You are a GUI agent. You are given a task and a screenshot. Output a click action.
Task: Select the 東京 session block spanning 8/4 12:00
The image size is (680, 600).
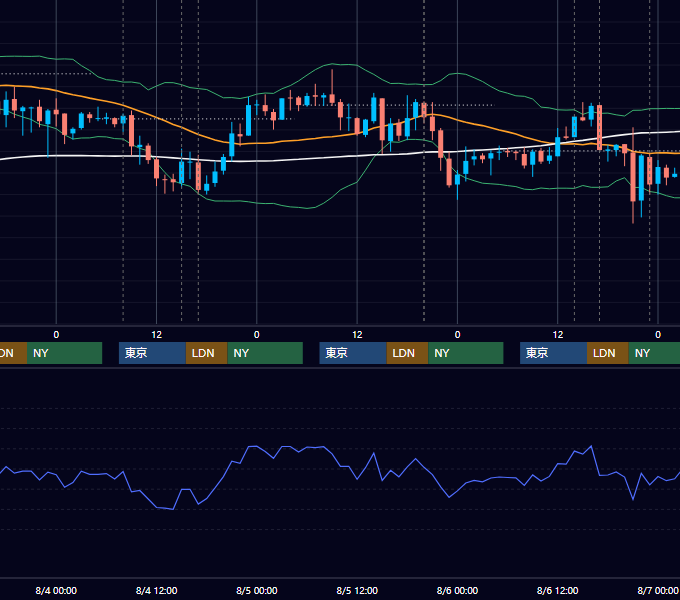click(x=152, y=353)
